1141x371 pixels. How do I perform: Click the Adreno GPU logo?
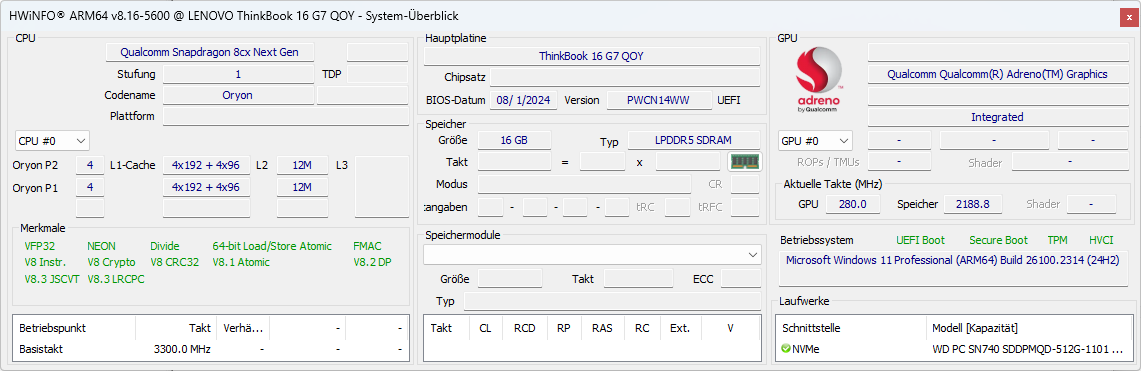click(819, 81)
